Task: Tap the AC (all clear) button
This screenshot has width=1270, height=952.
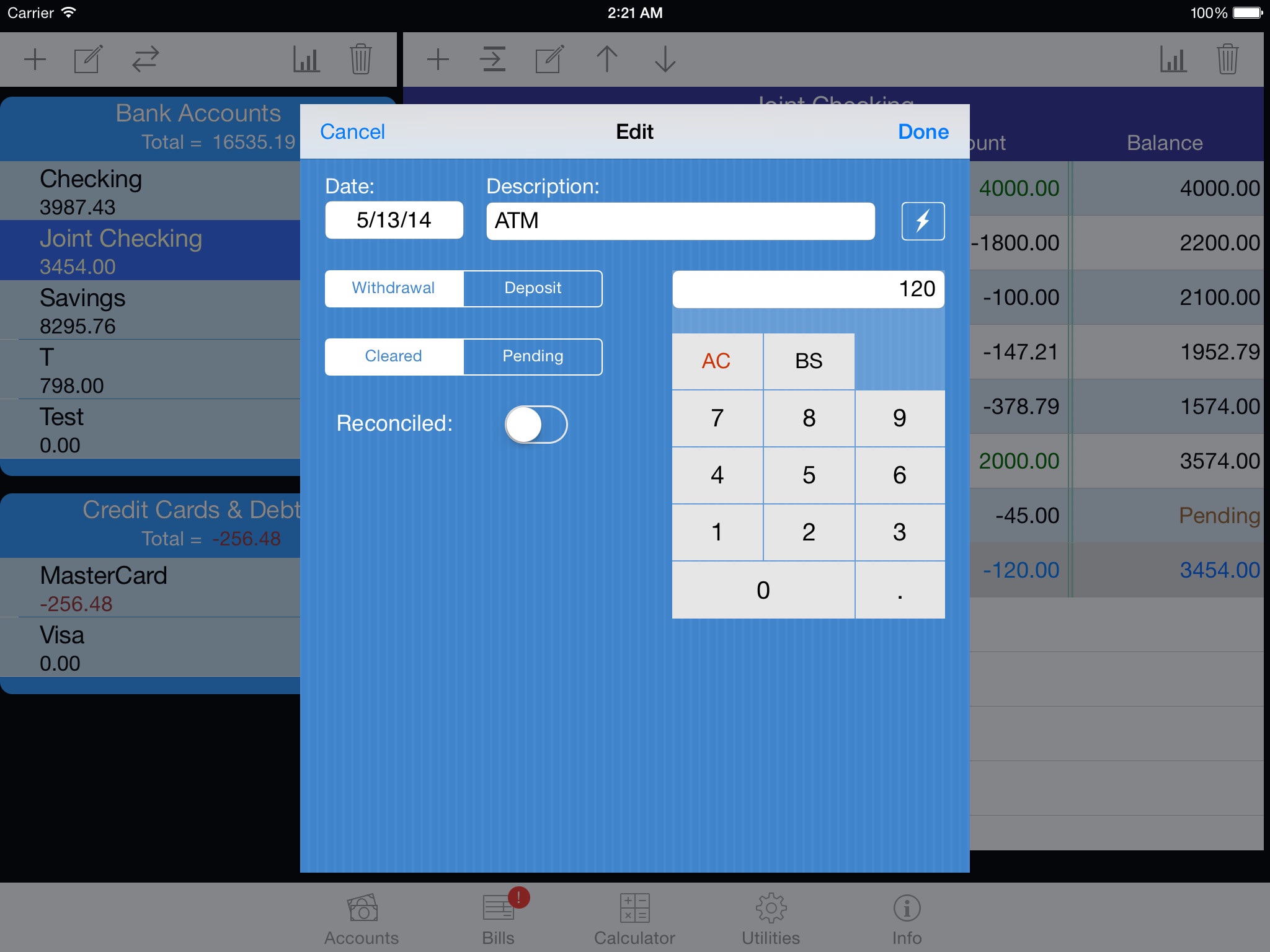Action: [719, 361]
